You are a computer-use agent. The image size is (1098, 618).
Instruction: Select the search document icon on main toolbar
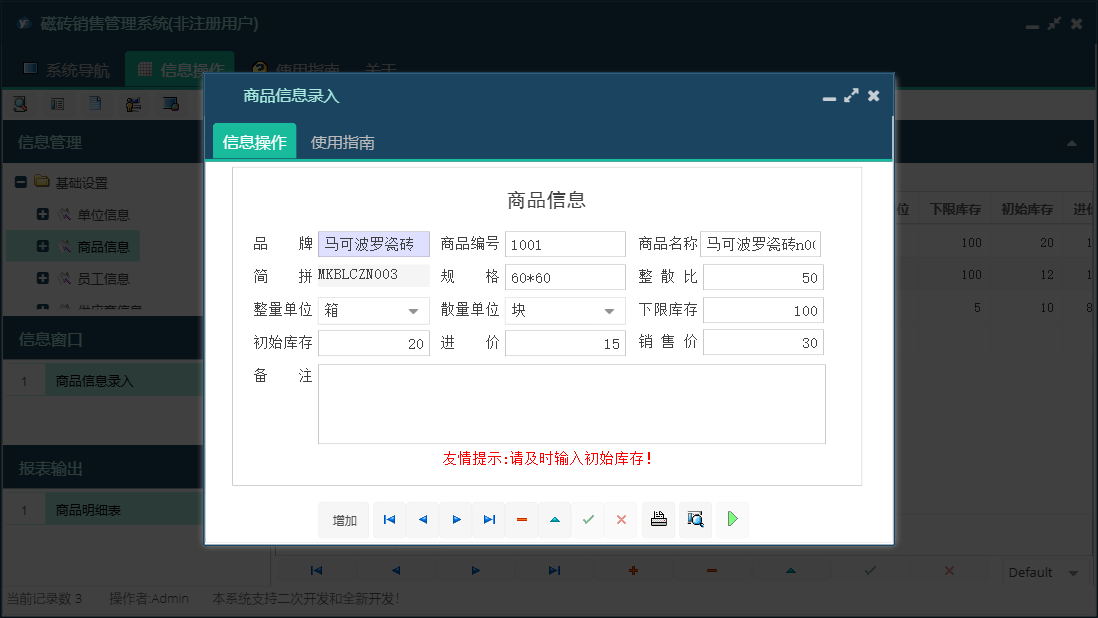[x=20, y=103]
